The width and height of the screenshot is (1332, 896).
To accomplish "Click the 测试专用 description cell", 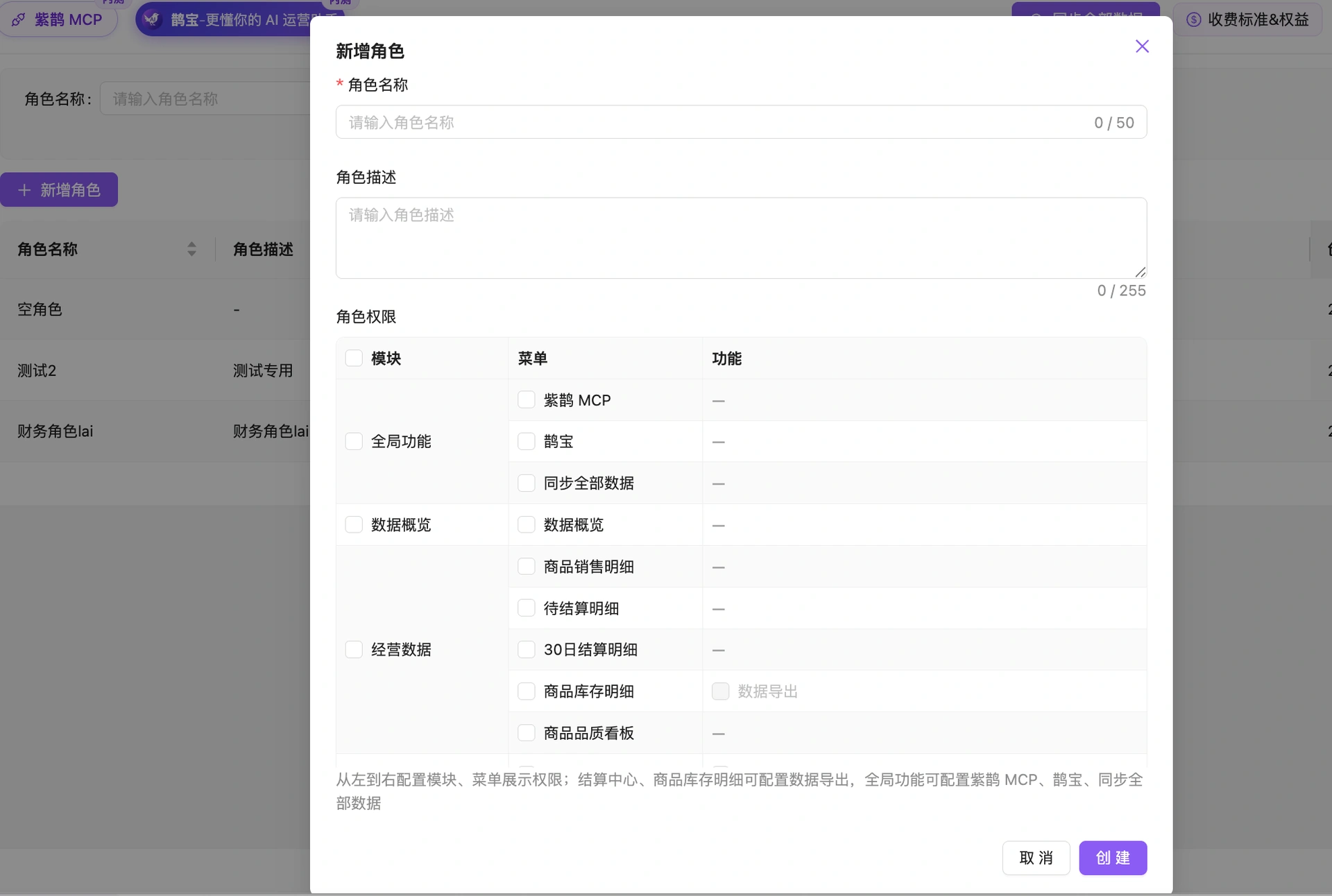I will point(263,370).
